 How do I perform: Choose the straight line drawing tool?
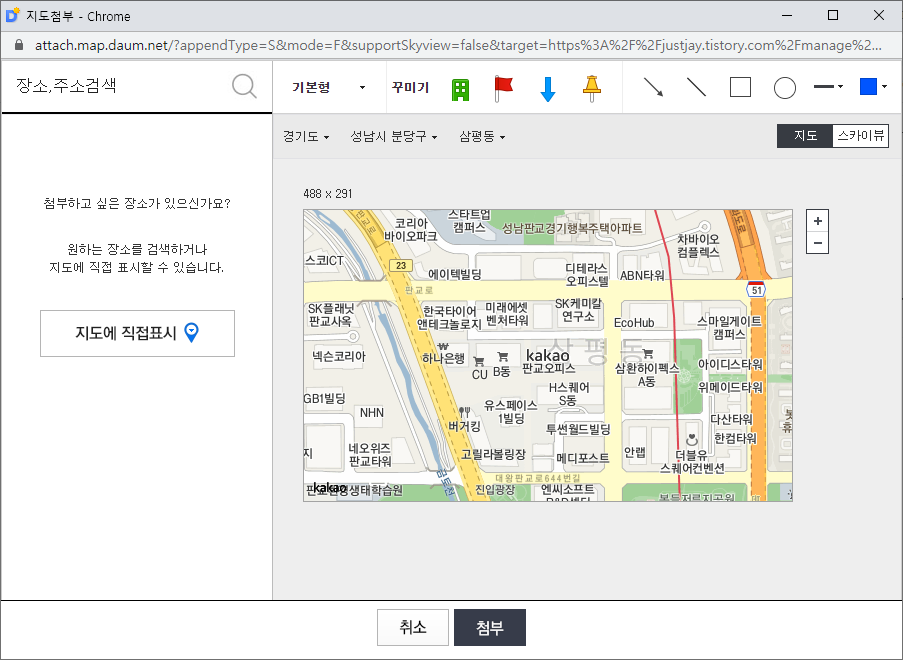tap(696, 88)
